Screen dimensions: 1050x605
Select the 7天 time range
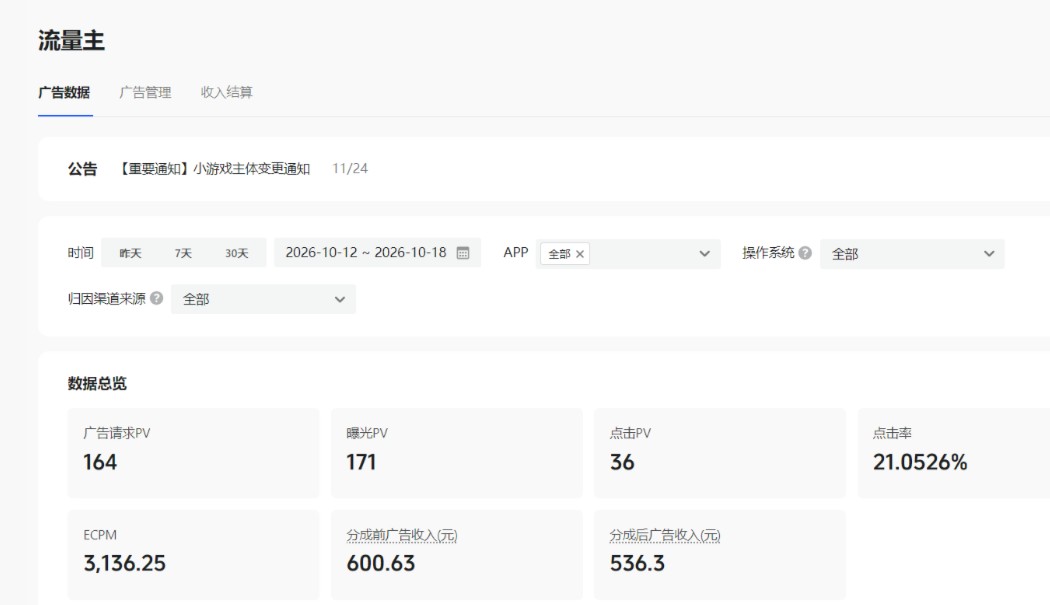(x=183, y=253)
